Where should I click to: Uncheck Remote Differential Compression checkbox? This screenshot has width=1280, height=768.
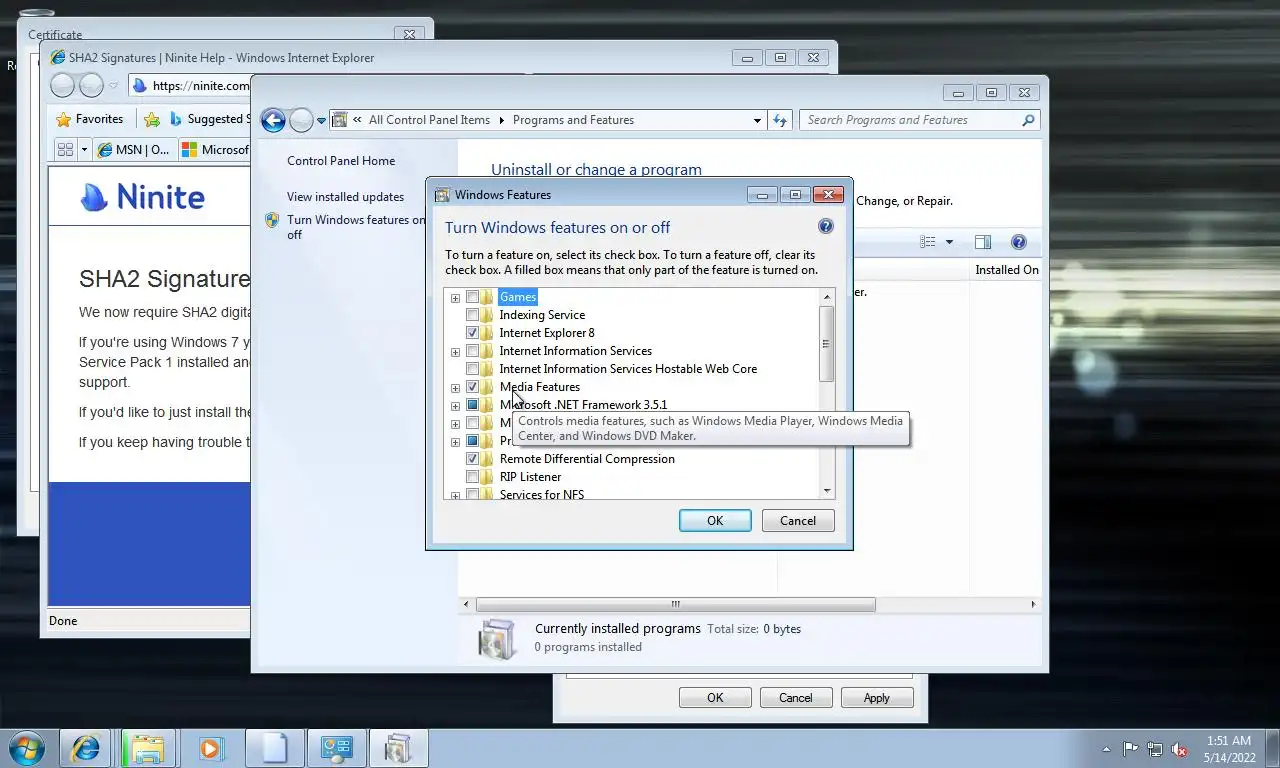coord(472,459)
